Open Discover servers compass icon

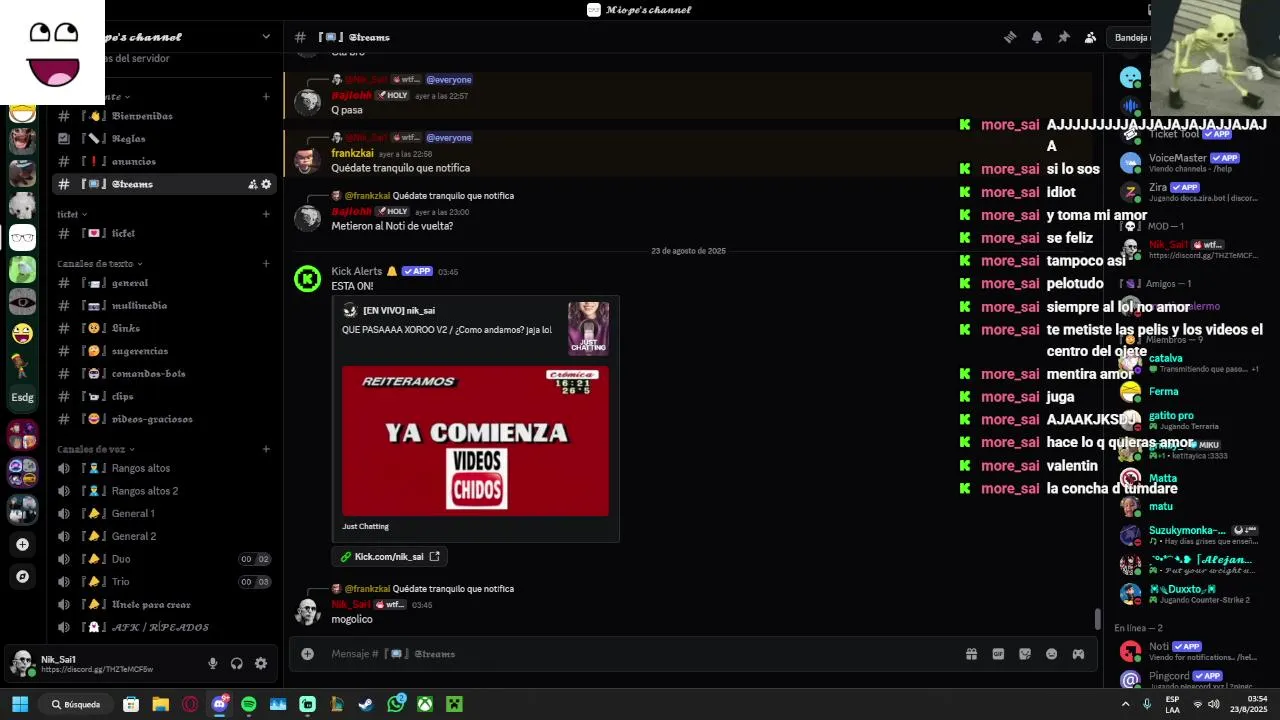(22, 576)
